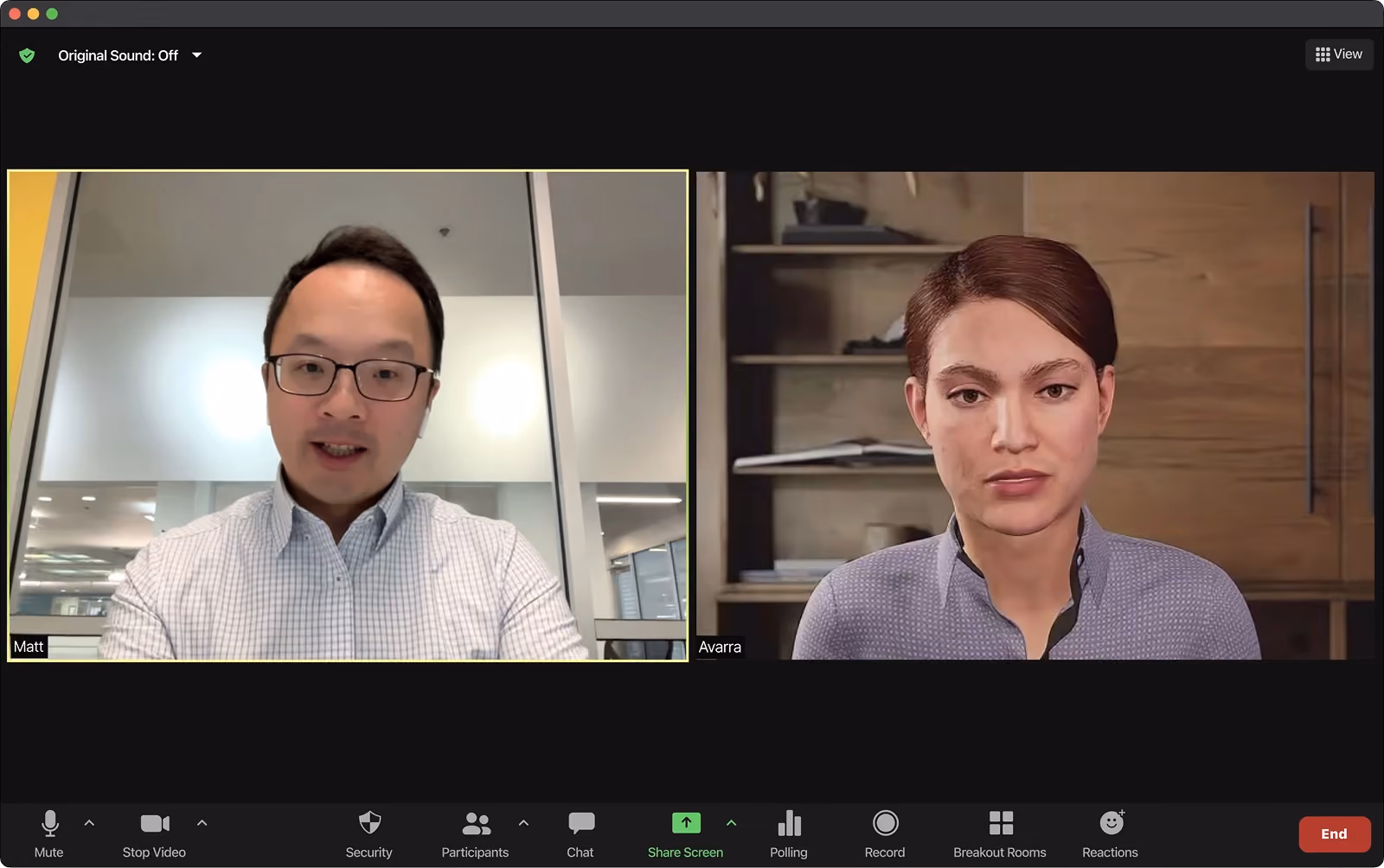This screenshot has width=1384, height=868.
Task: Open sharing options arrow beside Share Screen
Action: click(x=731, y=823)
